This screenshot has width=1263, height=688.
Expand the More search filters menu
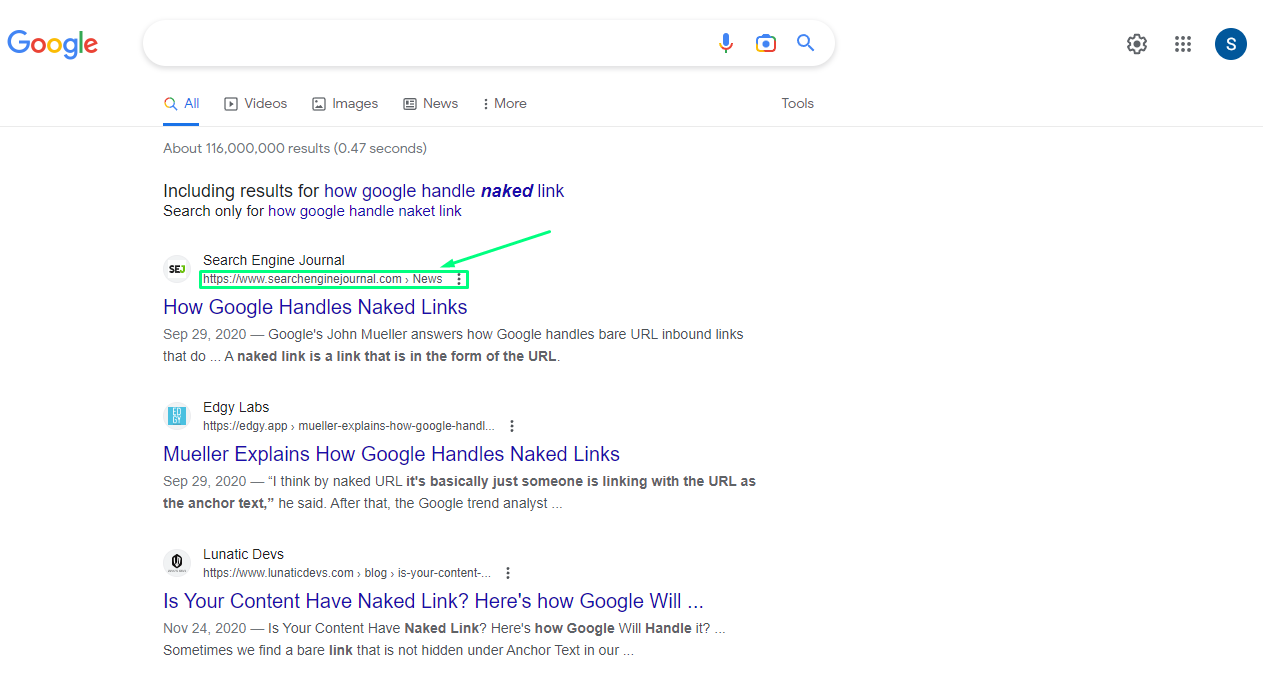[x=504, y=103]
